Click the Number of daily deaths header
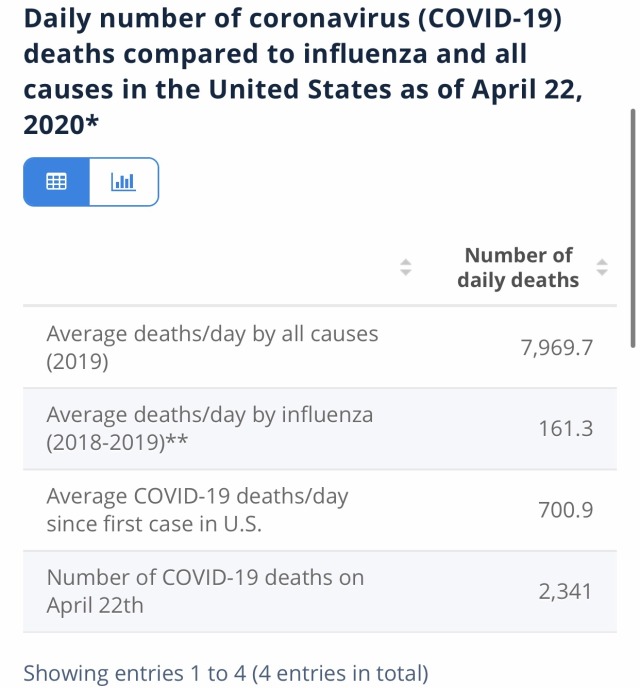This screenshot has height=688, width=640. (518, 267)
